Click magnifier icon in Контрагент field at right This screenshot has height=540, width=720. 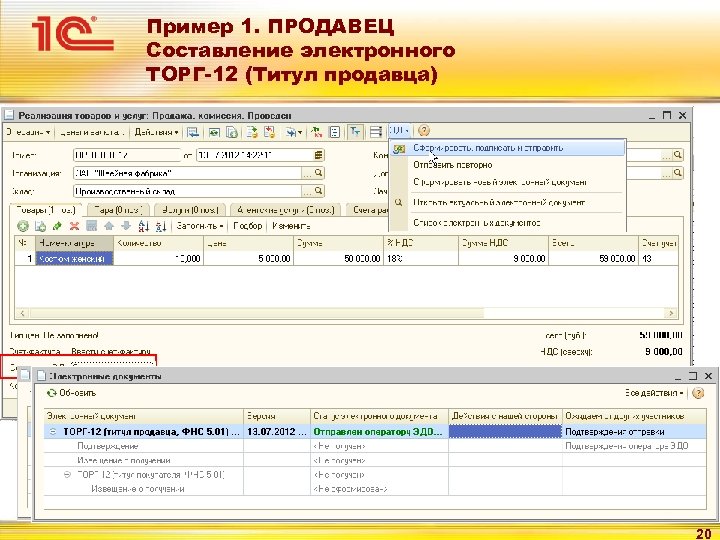click(x=678, y=155)
